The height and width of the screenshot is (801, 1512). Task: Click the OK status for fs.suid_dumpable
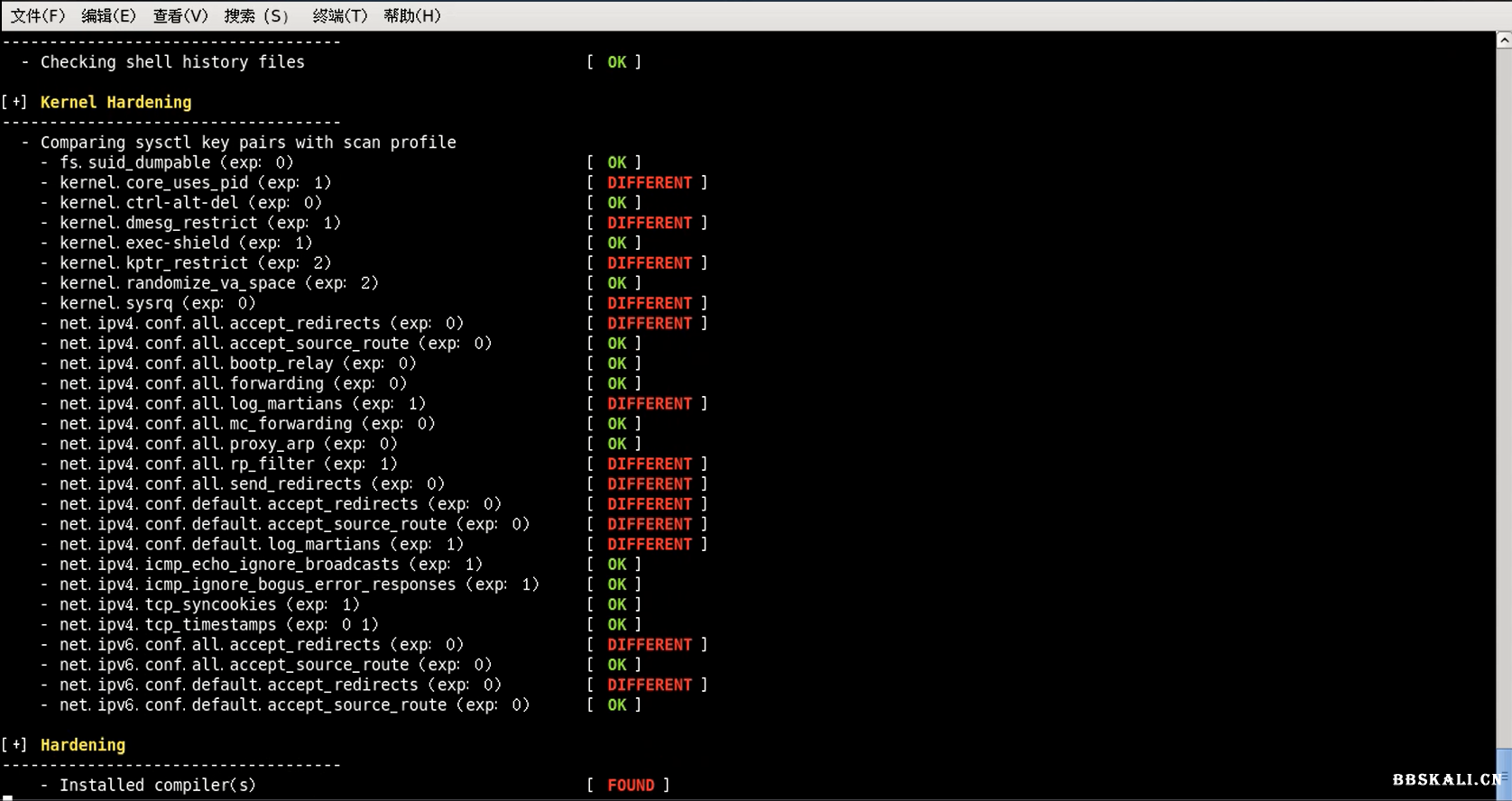click(x=616, y=162)
